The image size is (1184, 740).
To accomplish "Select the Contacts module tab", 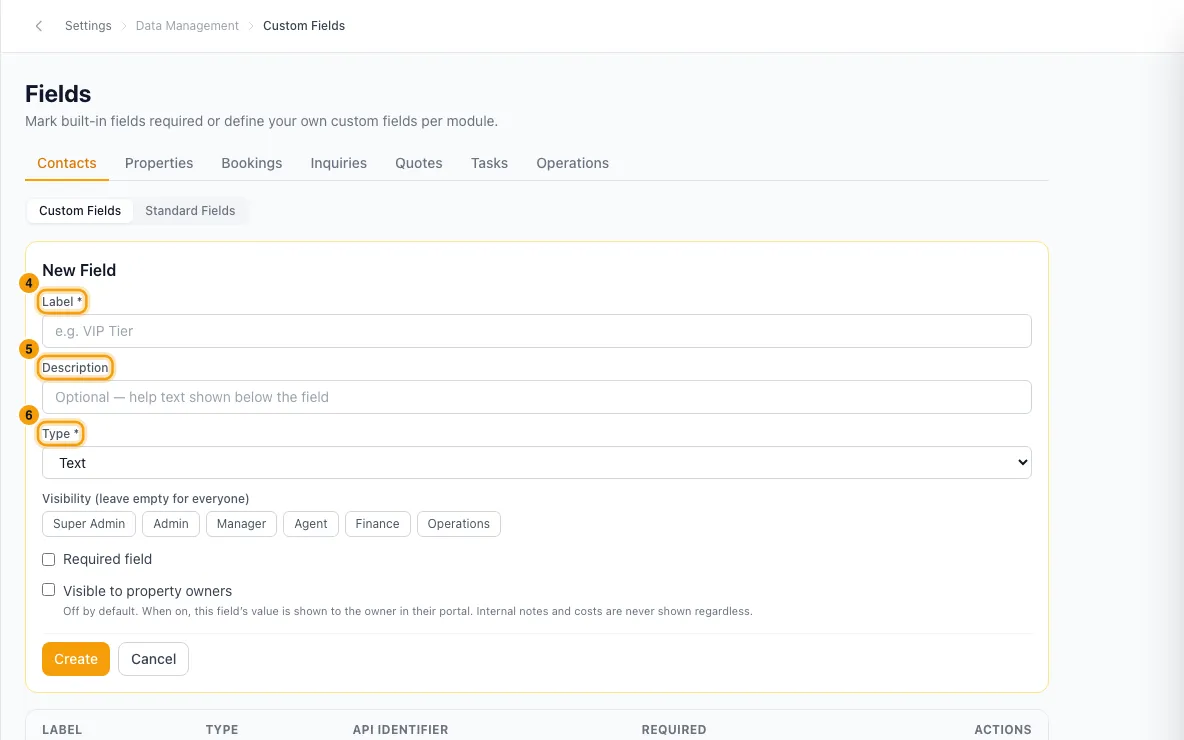I will 66,163.
